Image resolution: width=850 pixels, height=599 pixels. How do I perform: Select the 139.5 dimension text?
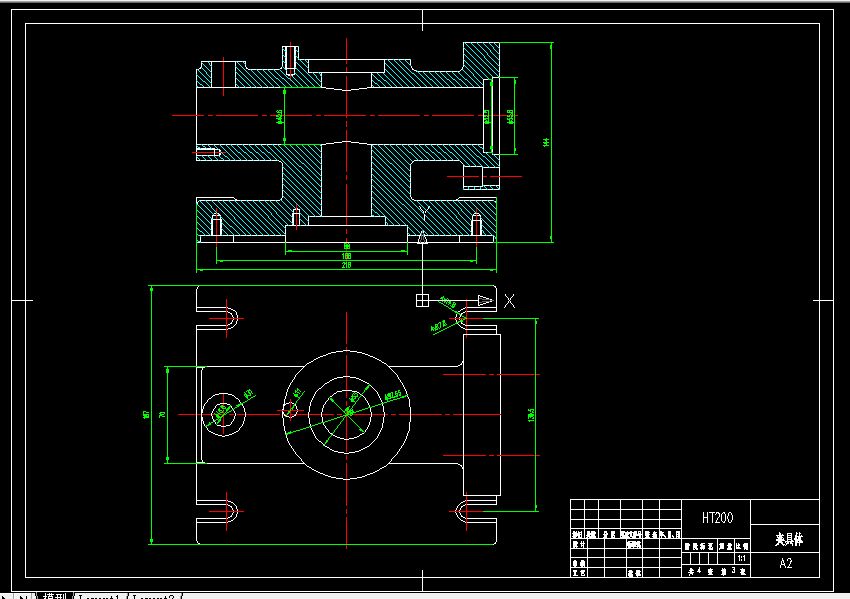(531, 415)
